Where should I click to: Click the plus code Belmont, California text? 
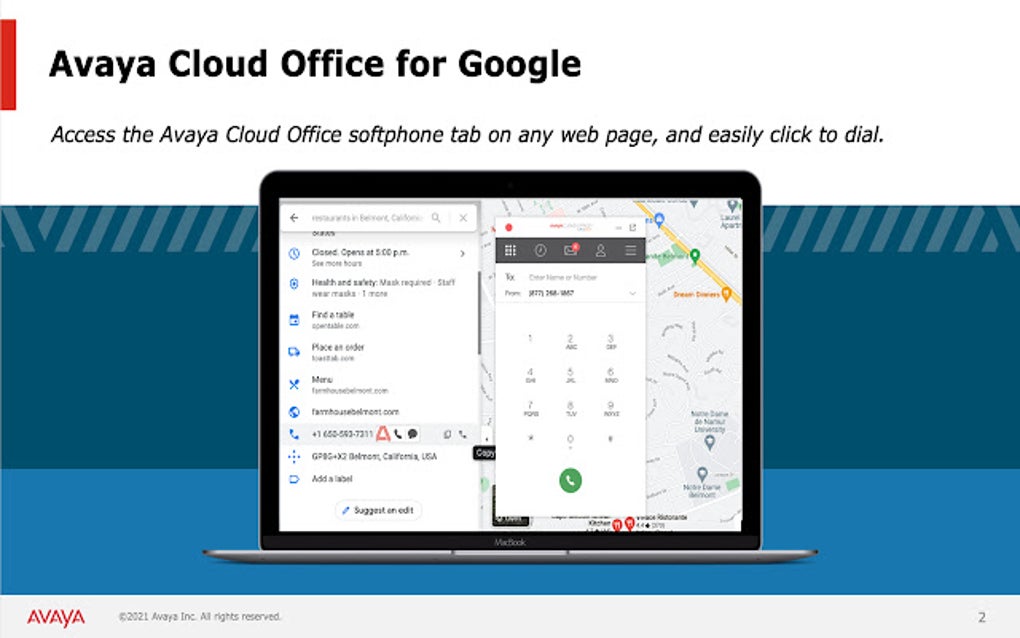coord(374,457)
